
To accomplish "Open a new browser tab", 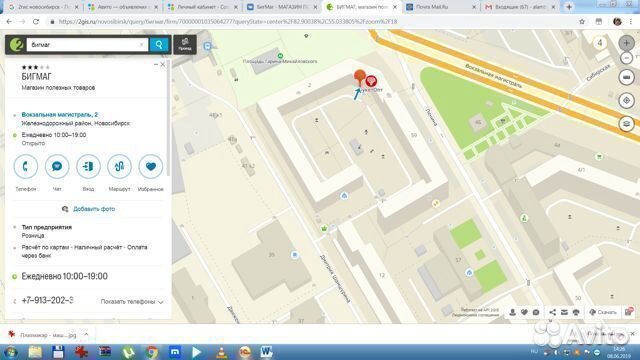I will point(569,7).
